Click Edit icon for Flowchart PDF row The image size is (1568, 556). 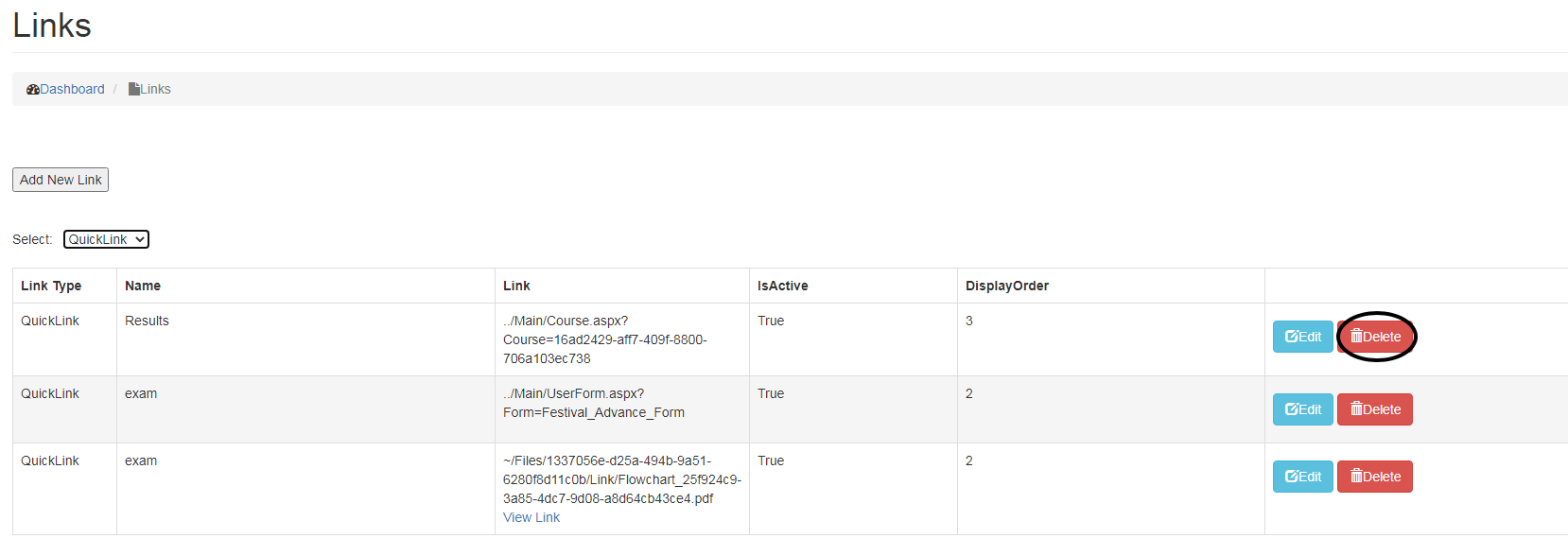point(1291,477)
